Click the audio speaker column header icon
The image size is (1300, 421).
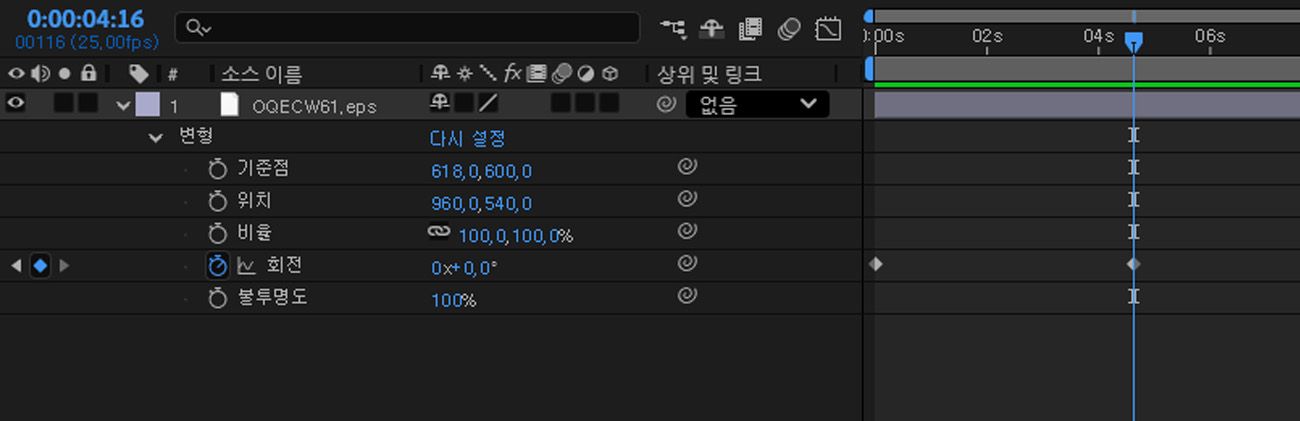pyautogui.click(x=41, y=73)
